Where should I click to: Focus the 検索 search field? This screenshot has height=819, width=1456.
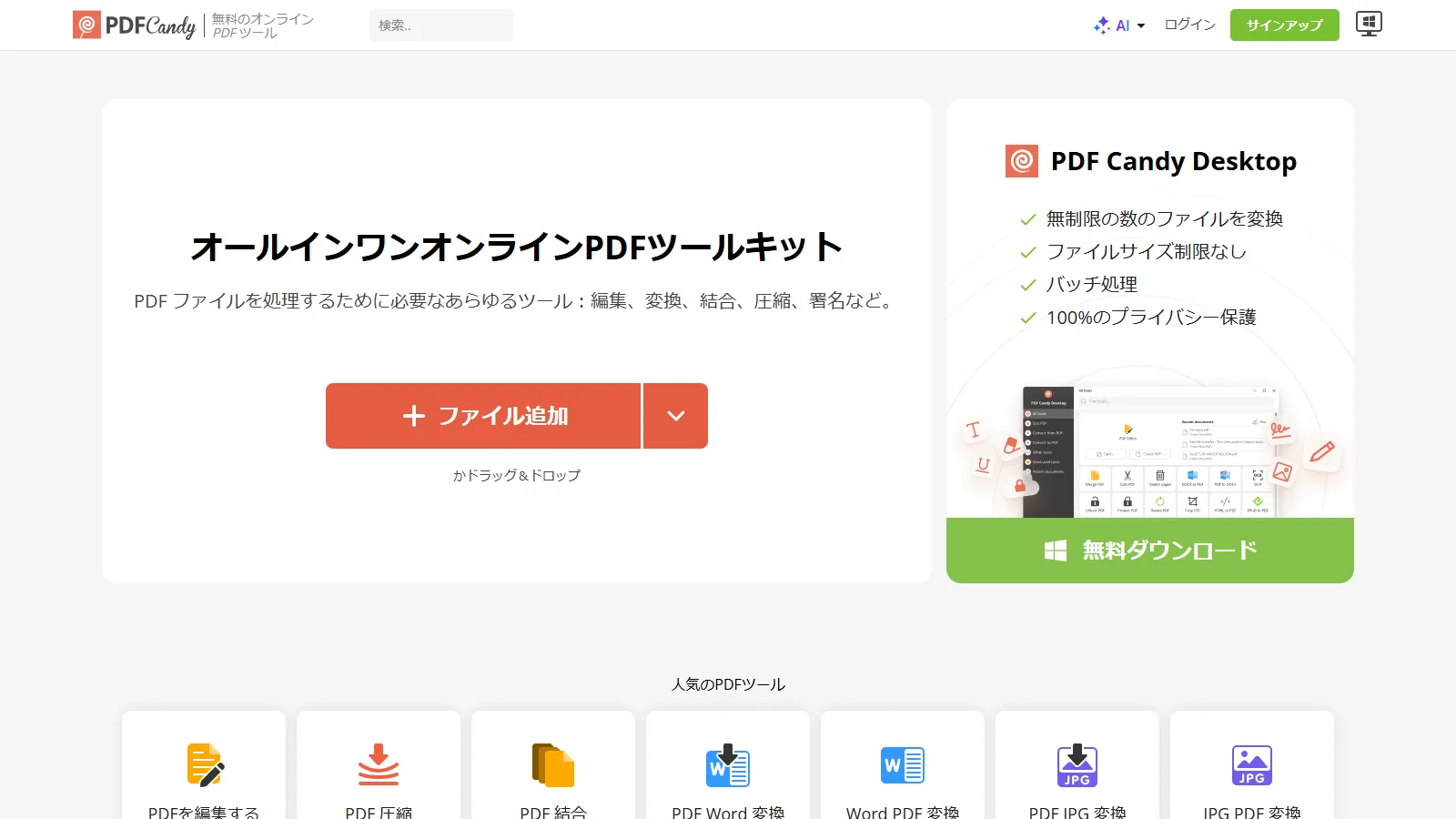click(x=441, y=25)
